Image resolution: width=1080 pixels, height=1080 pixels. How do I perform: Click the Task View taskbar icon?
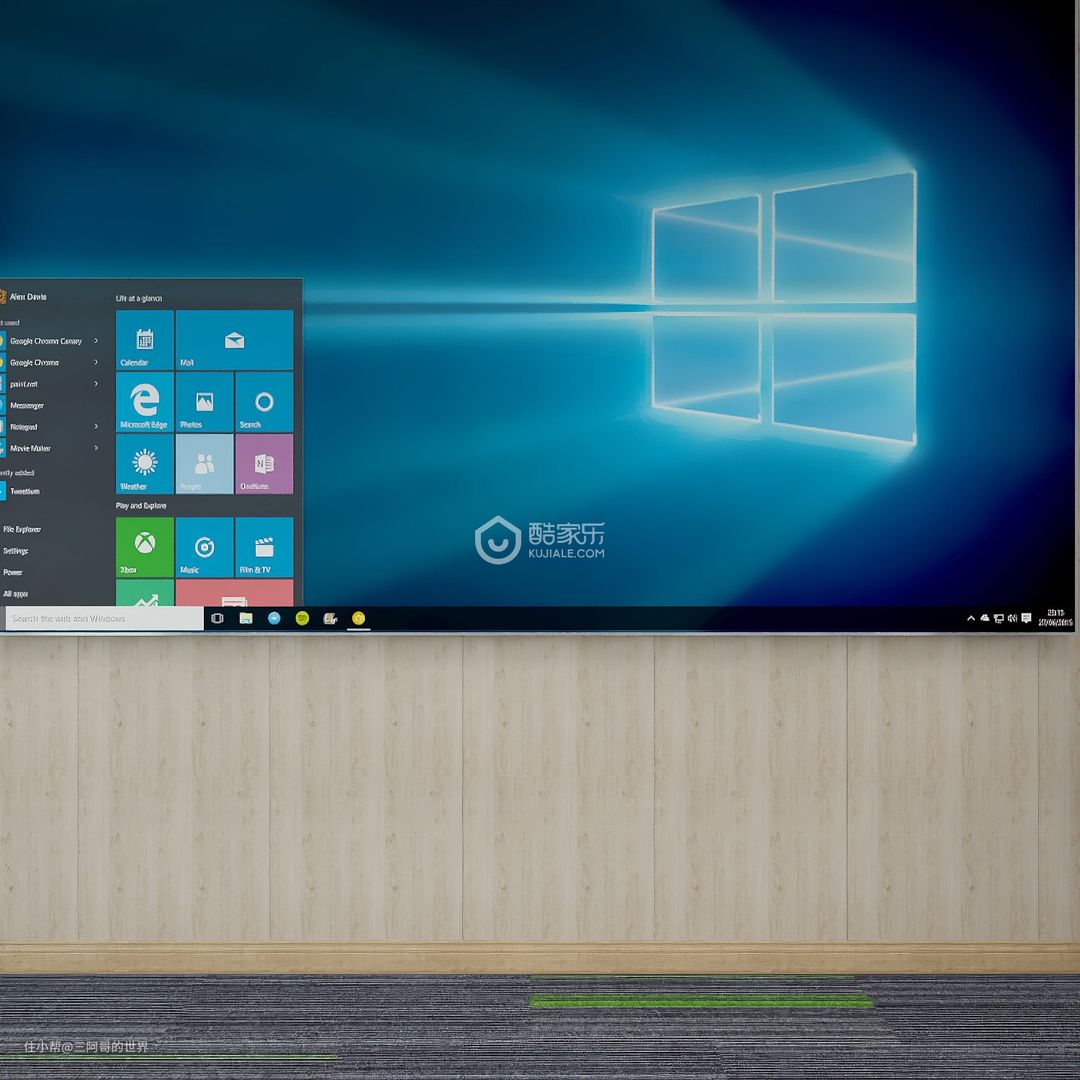(x=217, y=619)
